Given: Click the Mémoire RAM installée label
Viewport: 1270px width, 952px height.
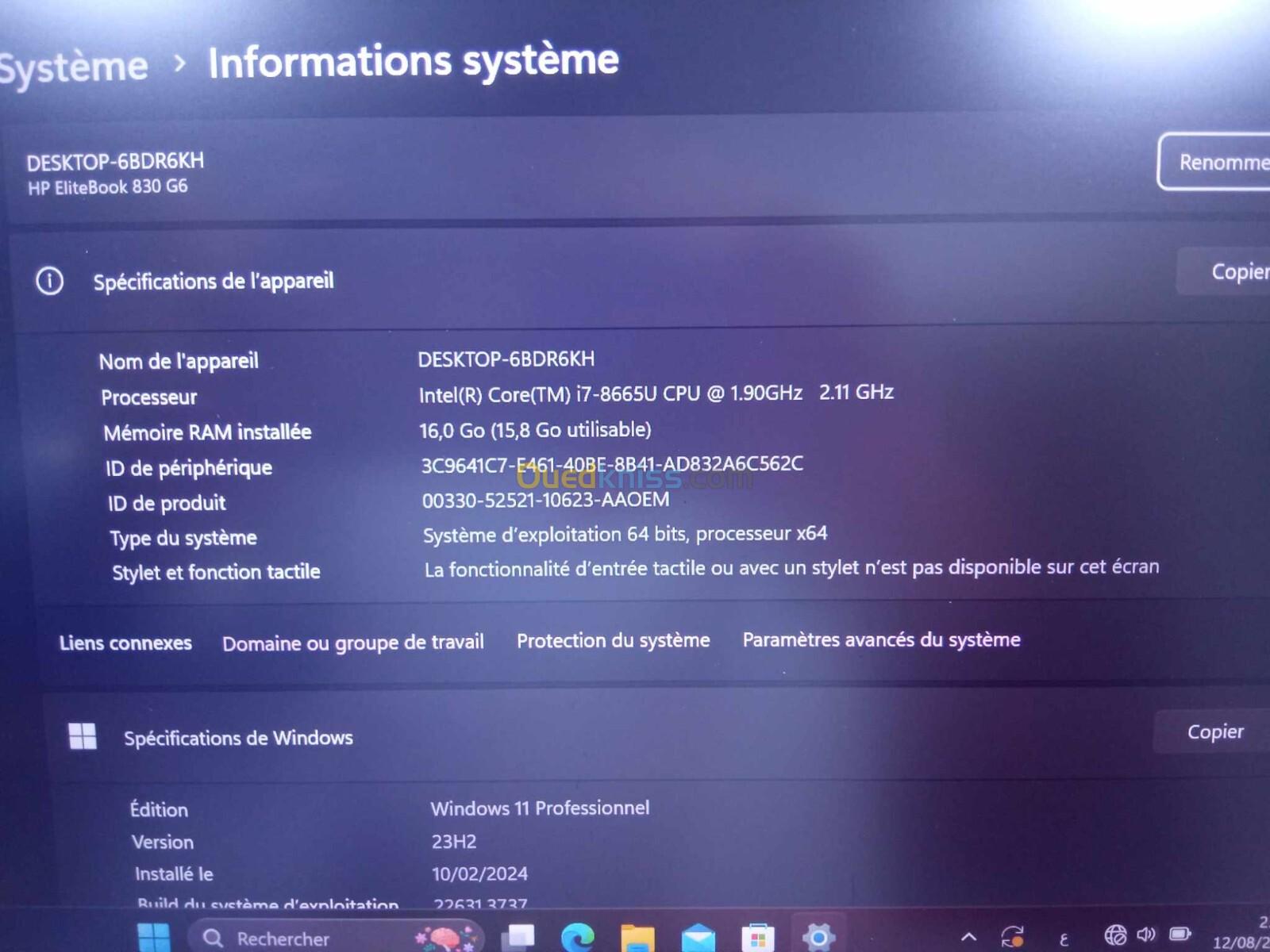Looking at the screenshot, I should [x=207, y=432].
